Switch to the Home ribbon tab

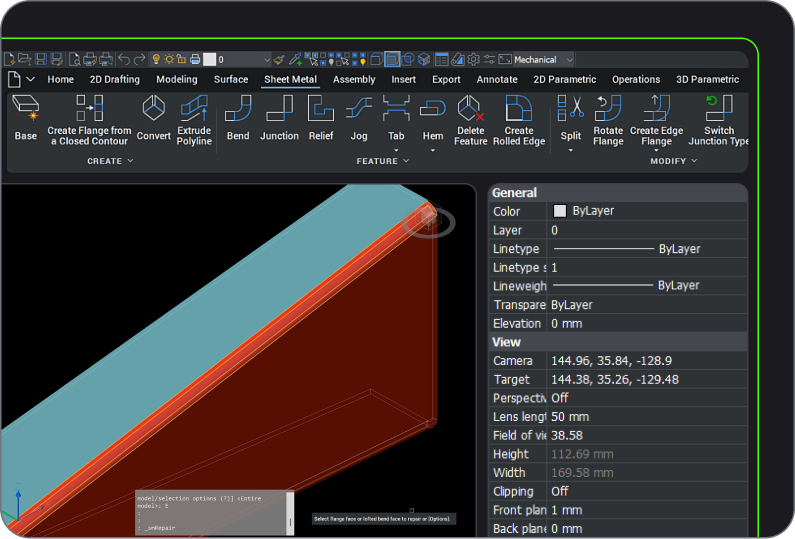(x=60, y=80)
